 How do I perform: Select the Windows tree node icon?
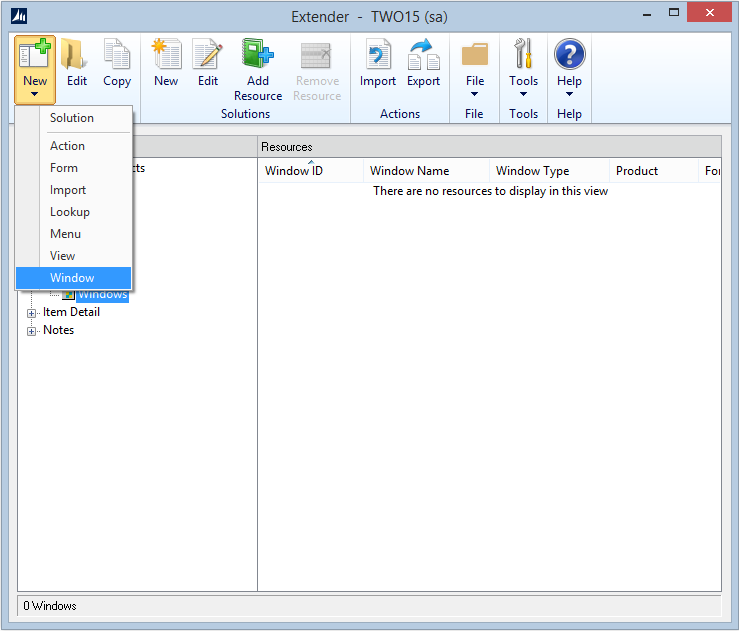pyautogui.click(x=69, y=295)
